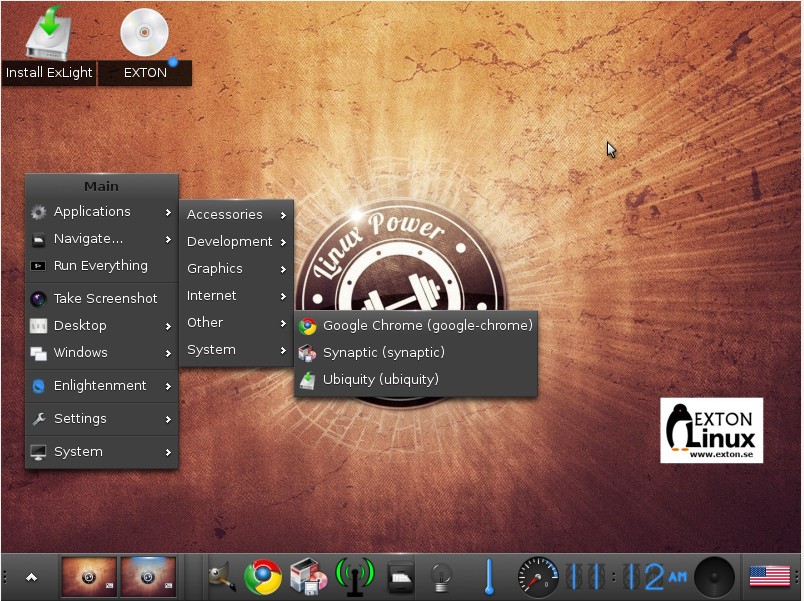Click the Navigate folder icon

[x=38, y=239]
